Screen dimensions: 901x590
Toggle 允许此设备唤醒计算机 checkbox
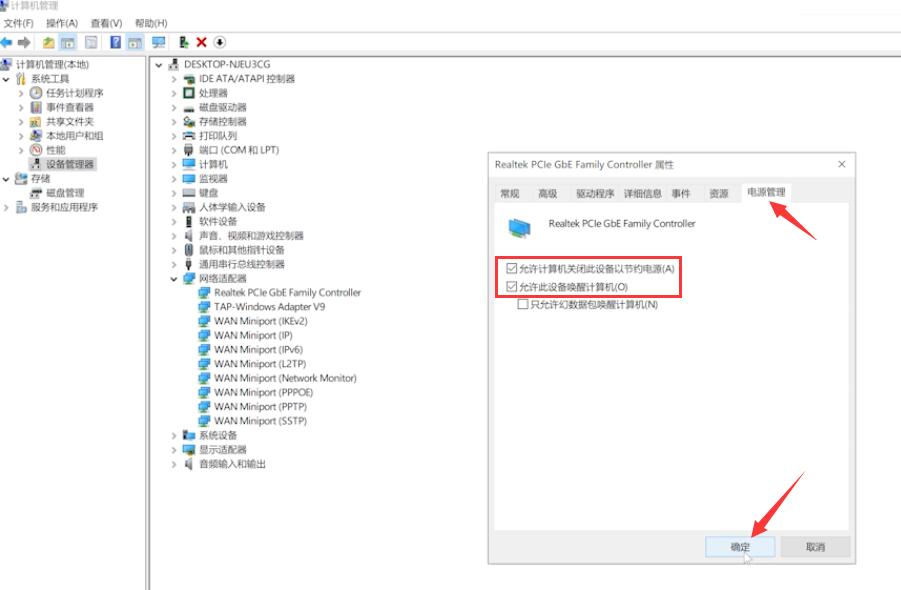click(511, 286)
